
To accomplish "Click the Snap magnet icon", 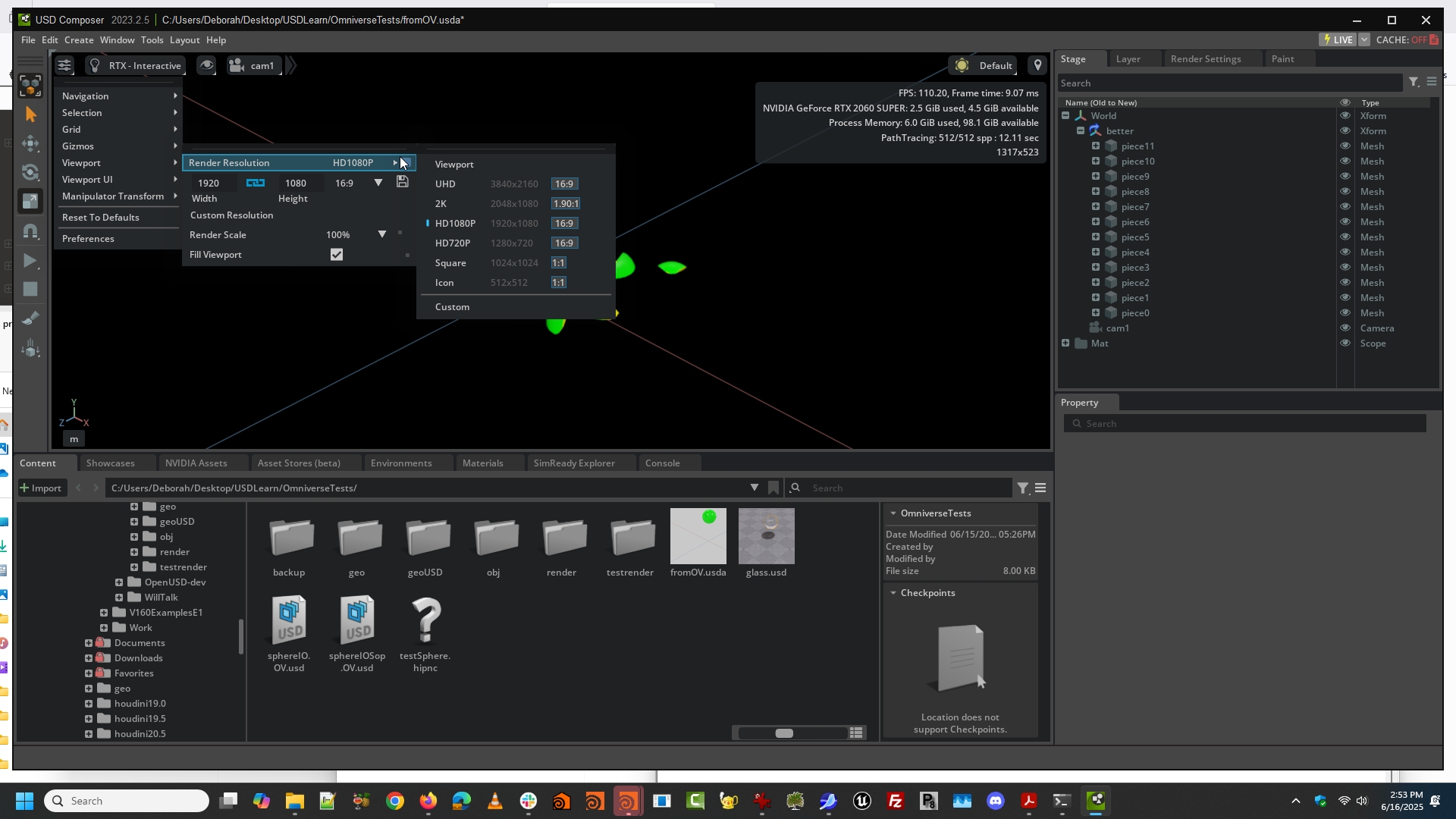I will pos(30,231).
